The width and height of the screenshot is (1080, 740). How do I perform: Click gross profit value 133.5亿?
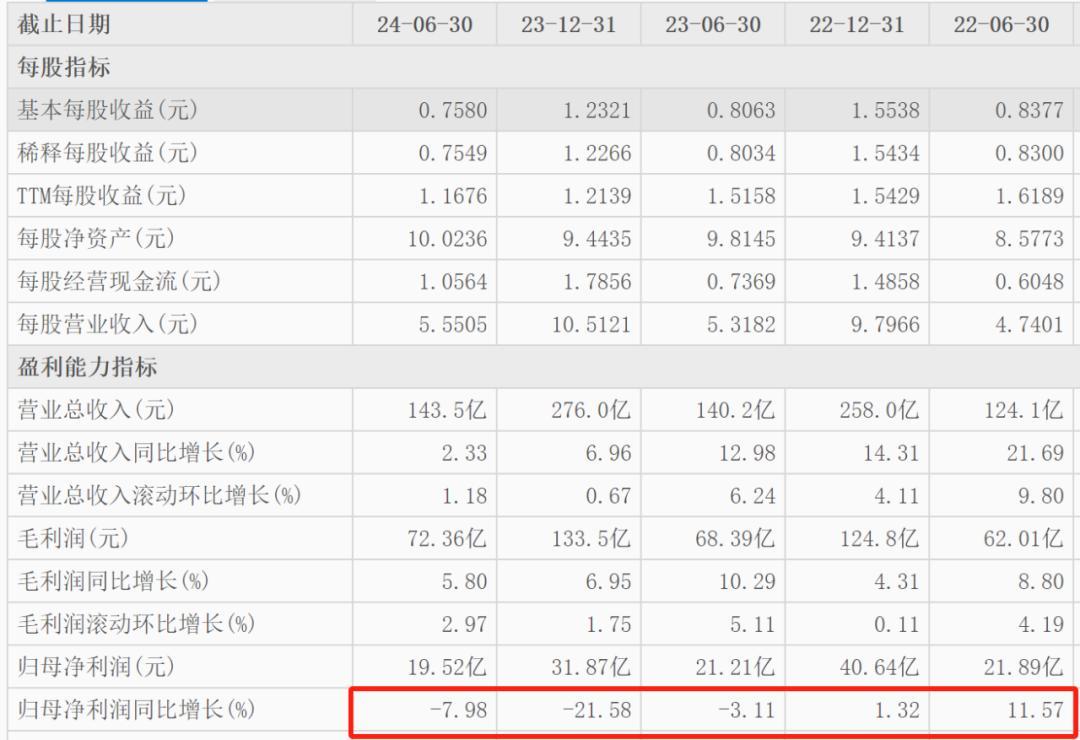point(591,538)
